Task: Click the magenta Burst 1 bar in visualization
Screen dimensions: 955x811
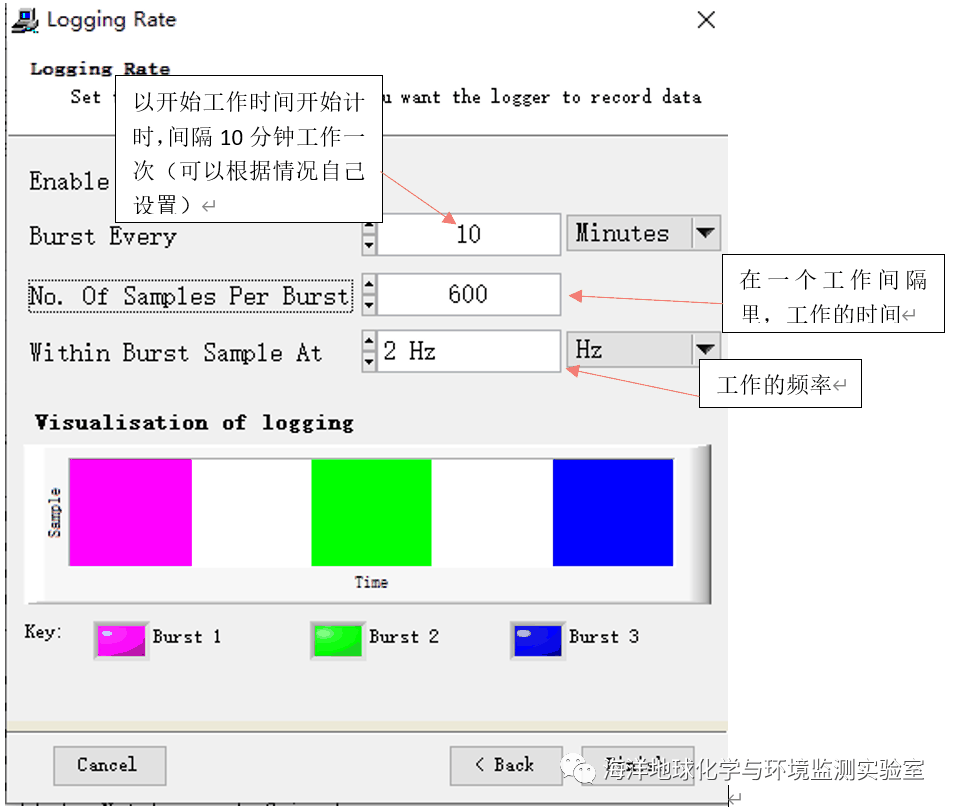Action: [130, 510]
